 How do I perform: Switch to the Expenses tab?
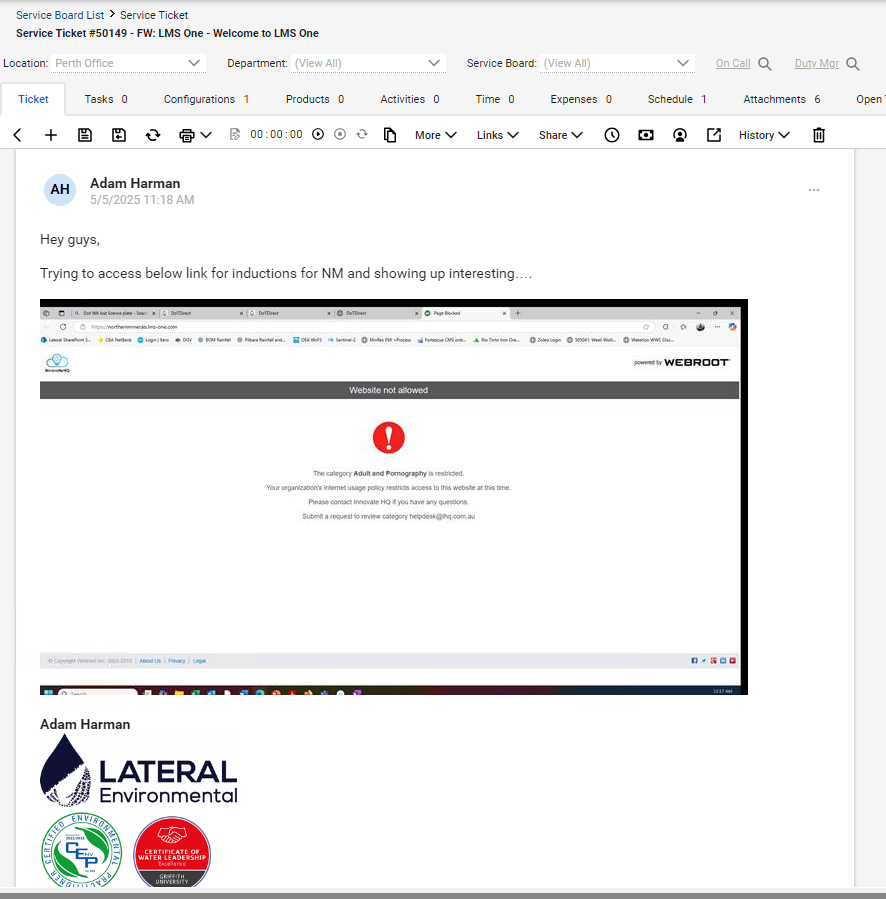coord(581,99)
